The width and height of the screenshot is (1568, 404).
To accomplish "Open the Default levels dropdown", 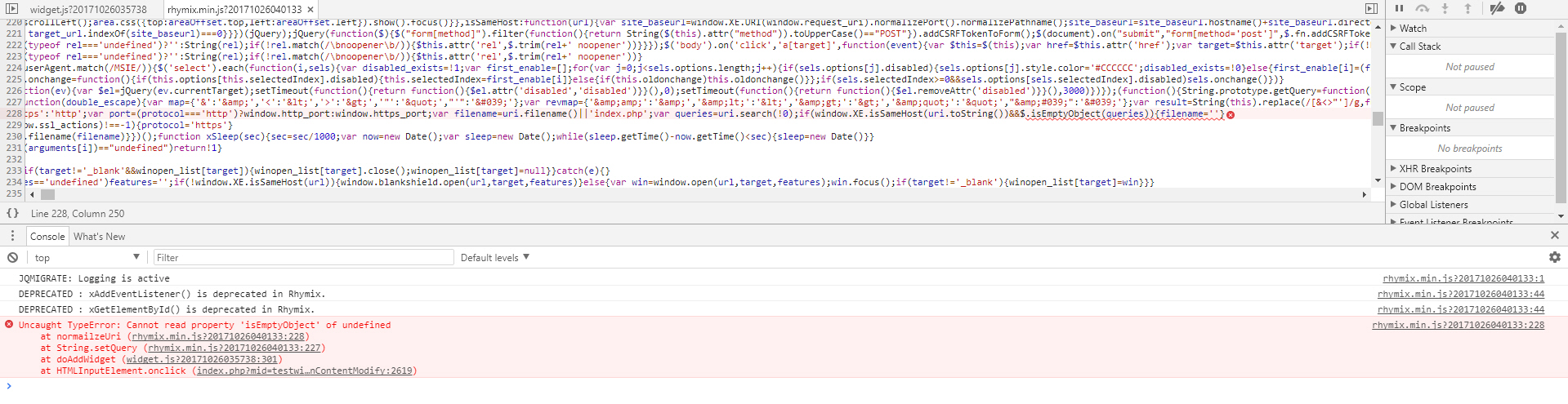I will pyautogui.click(x=494, y=257).
